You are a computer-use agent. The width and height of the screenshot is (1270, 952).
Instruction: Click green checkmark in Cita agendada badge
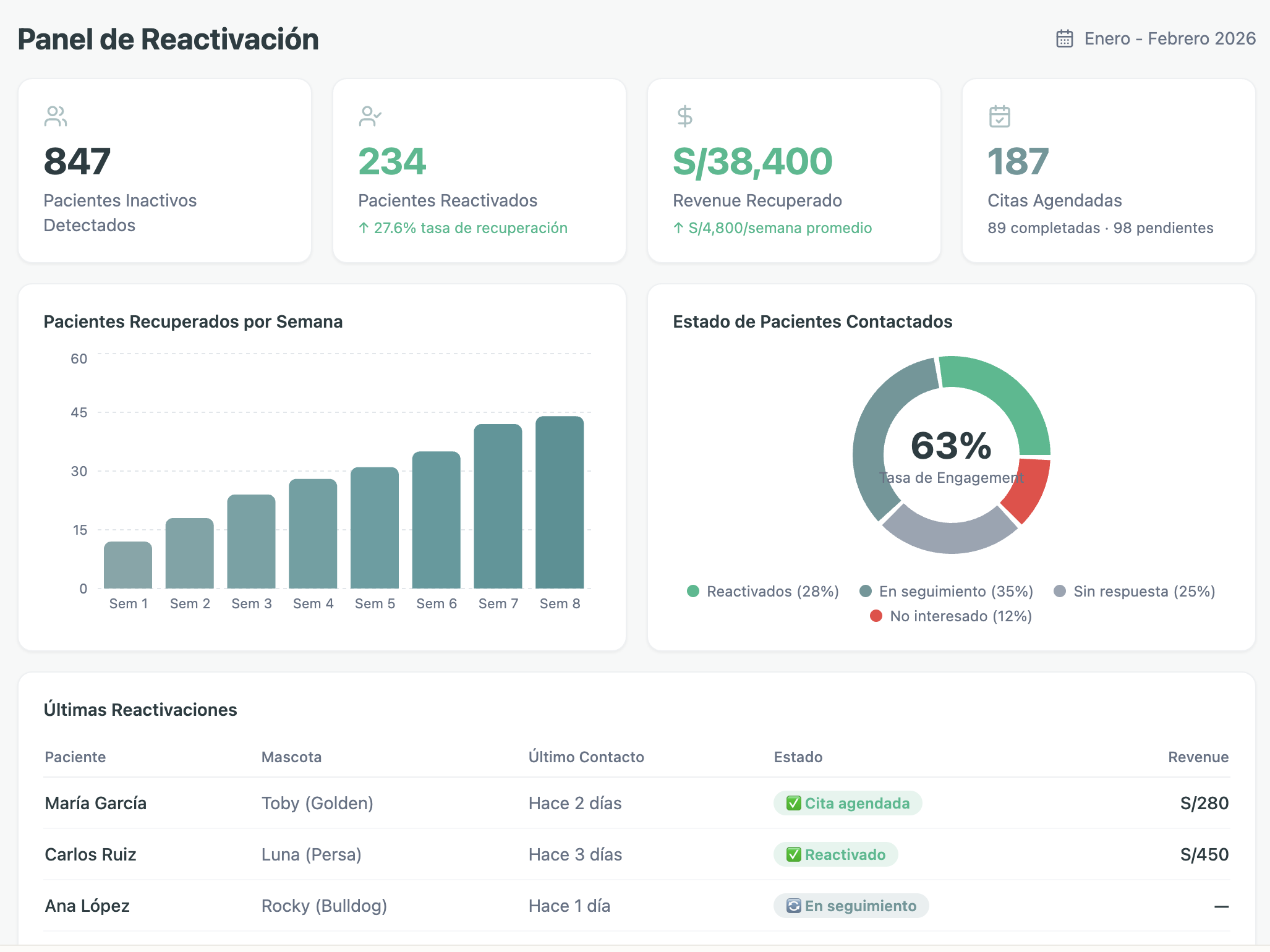click(793, 803)
